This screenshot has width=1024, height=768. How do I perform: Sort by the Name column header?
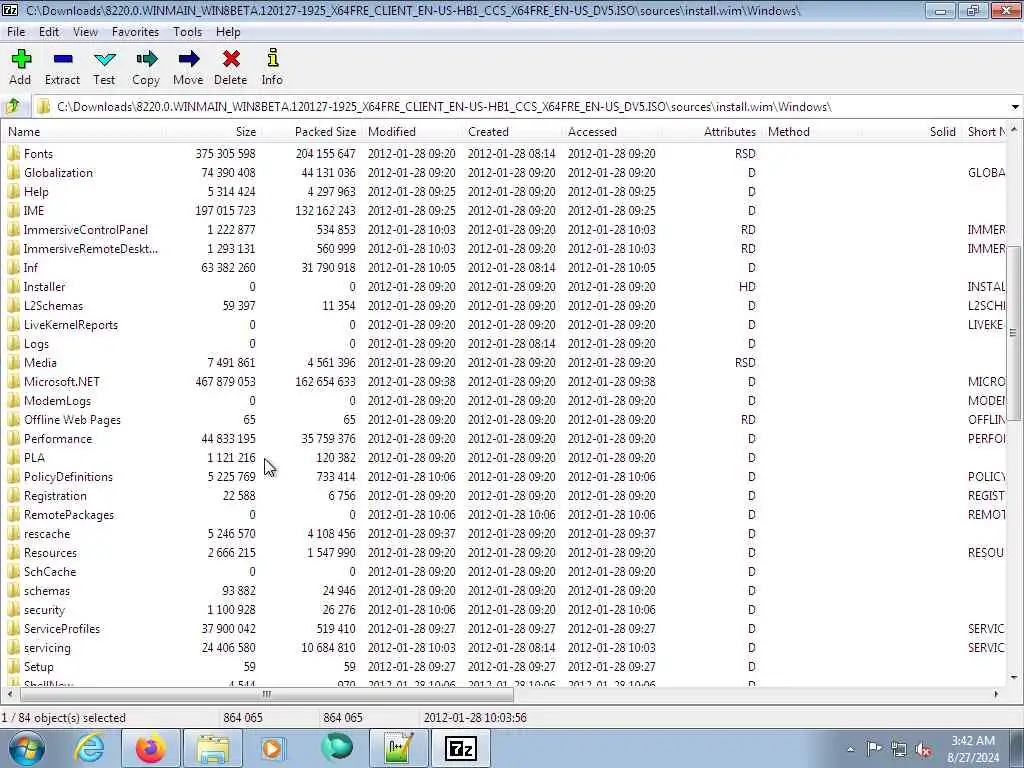pyautogui.click(x=83, y=131)
